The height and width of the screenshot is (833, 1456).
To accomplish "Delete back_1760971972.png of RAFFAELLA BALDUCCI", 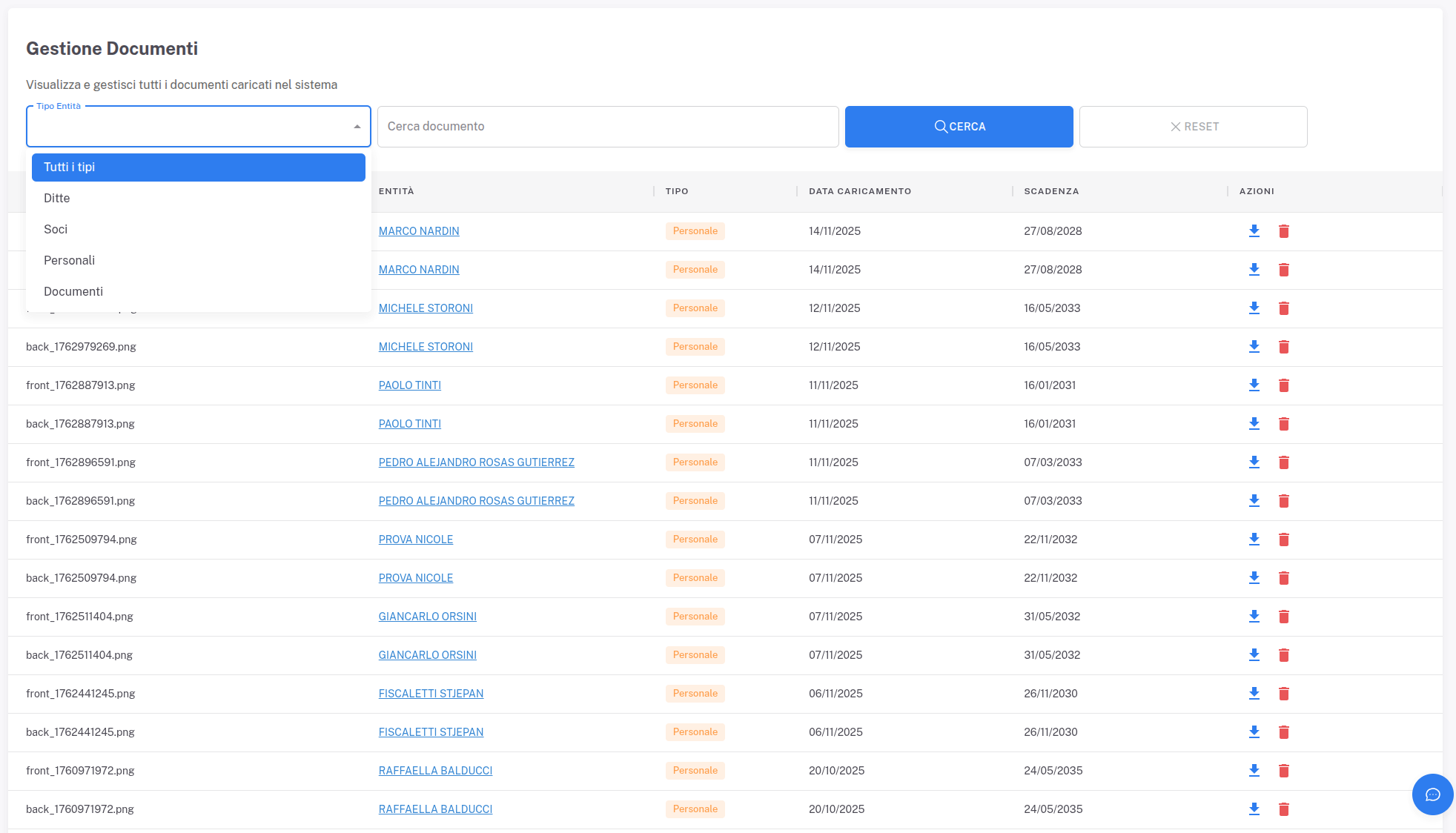I will [x=1283, y=809].
